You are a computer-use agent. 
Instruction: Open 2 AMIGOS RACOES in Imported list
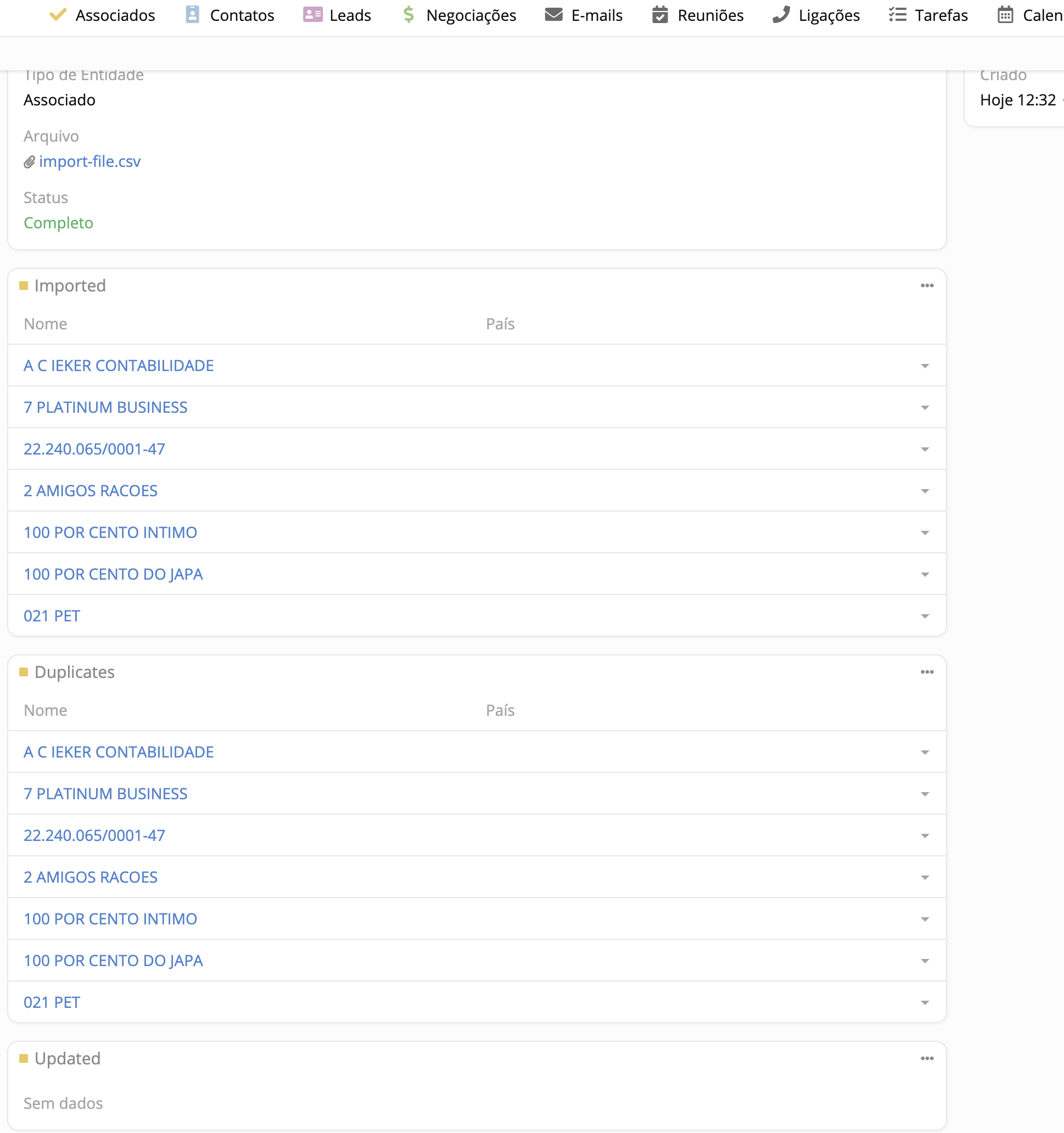91,491
